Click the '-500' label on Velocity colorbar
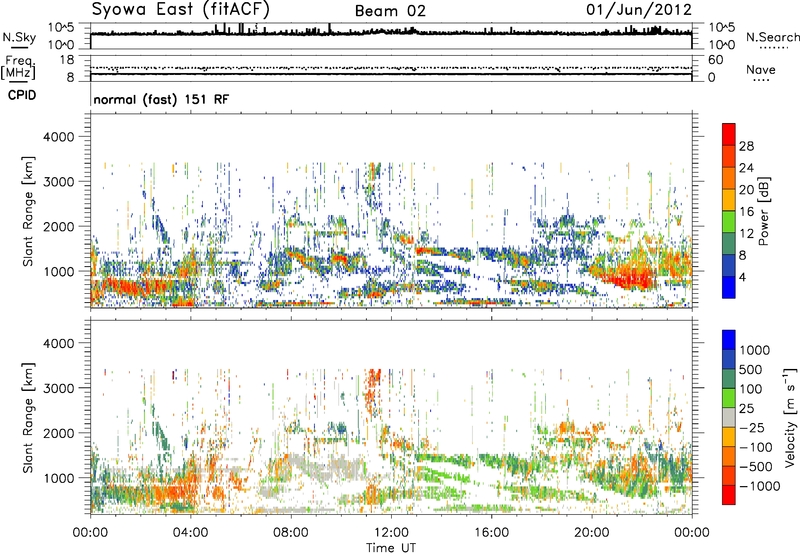The height and width of the screenshot is (554, 800). (x=756, y=466)
